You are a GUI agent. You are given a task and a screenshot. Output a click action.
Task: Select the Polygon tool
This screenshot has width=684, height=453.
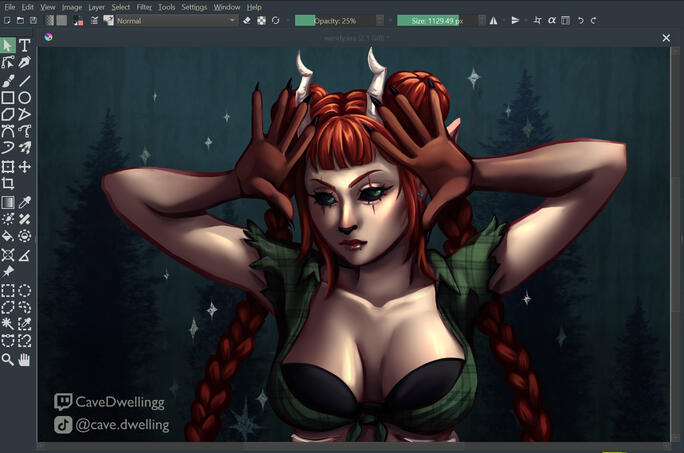pyautogui.click(x=7, y=115)
